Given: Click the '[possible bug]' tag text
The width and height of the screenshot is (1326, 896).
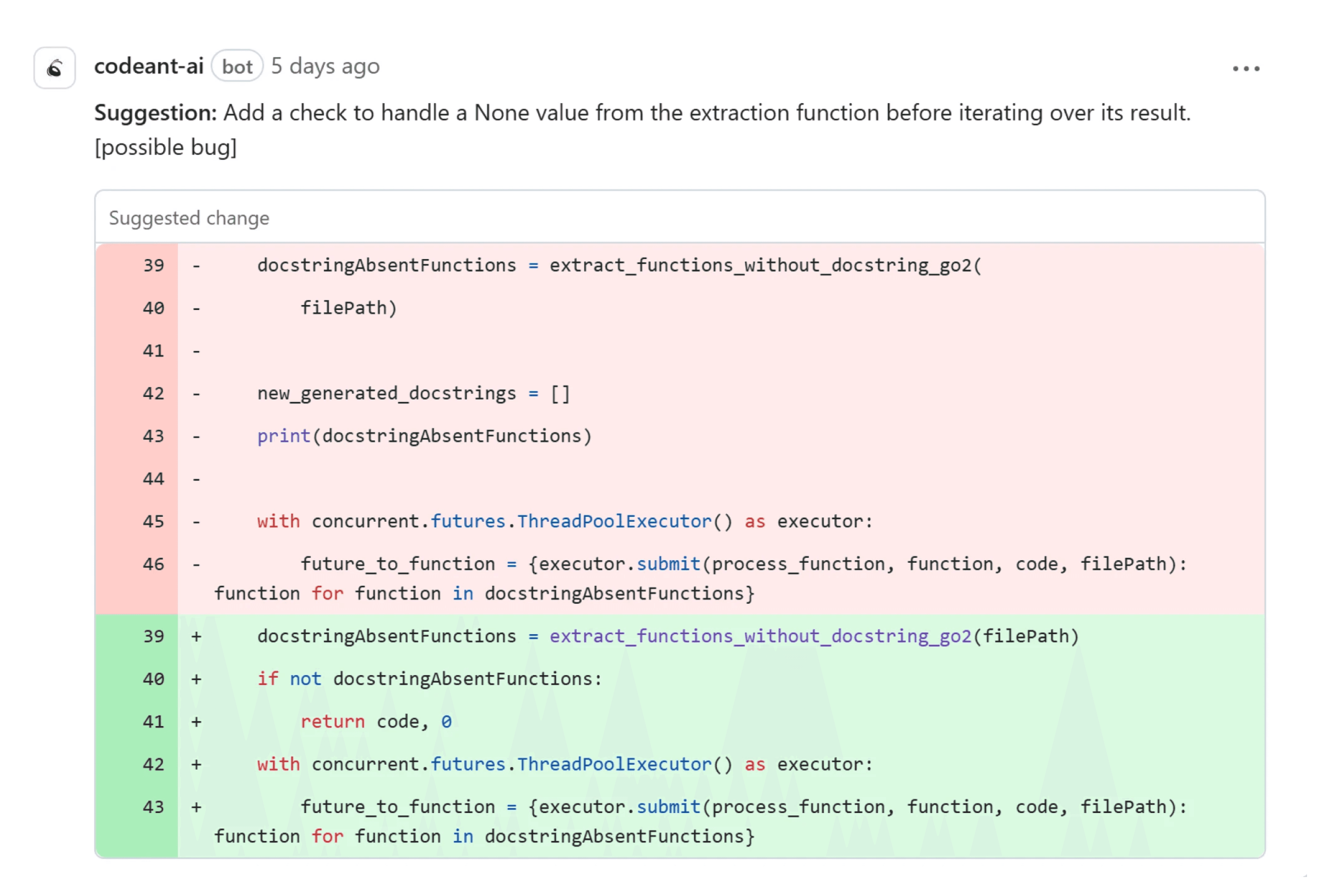Looking at the screenshot, I should 166,147.
